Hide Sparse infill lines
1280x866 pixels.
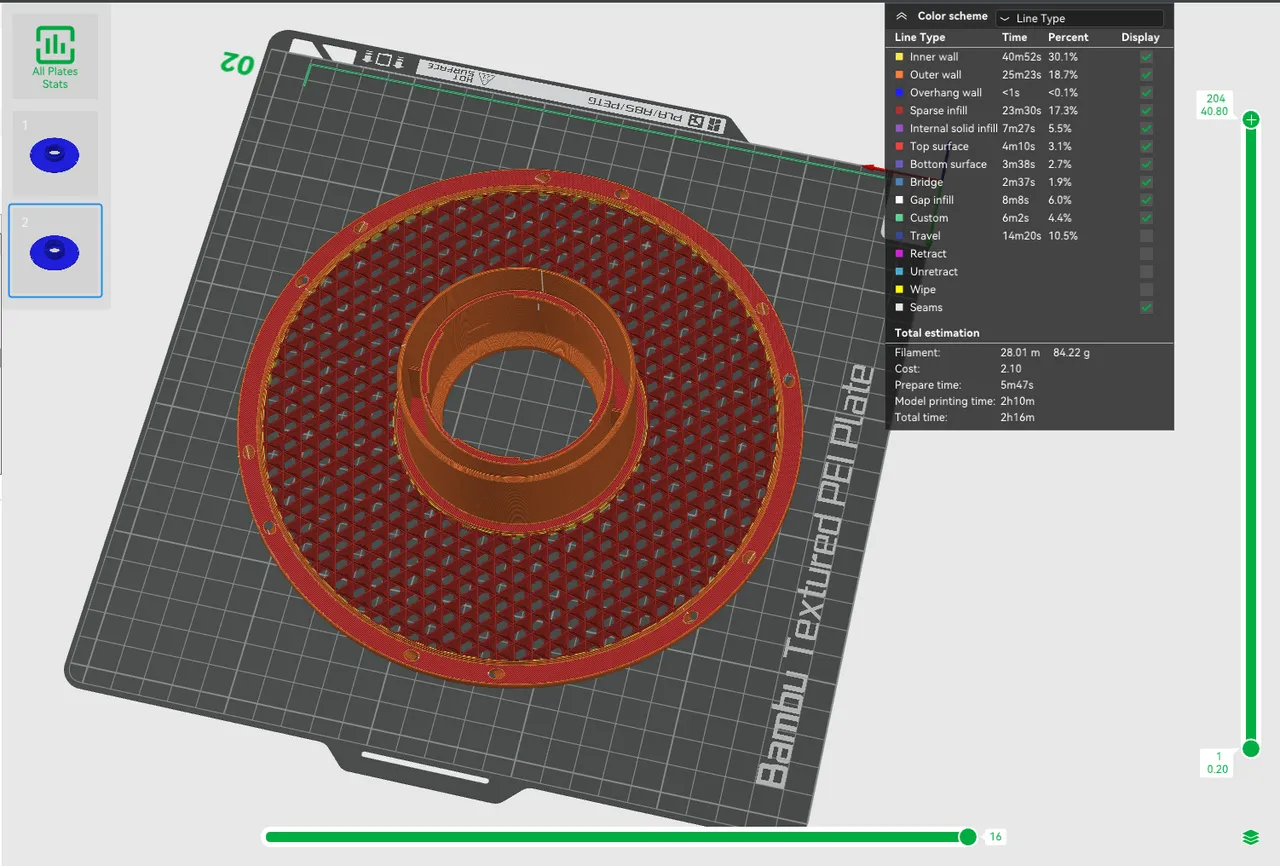[1145, 110]
